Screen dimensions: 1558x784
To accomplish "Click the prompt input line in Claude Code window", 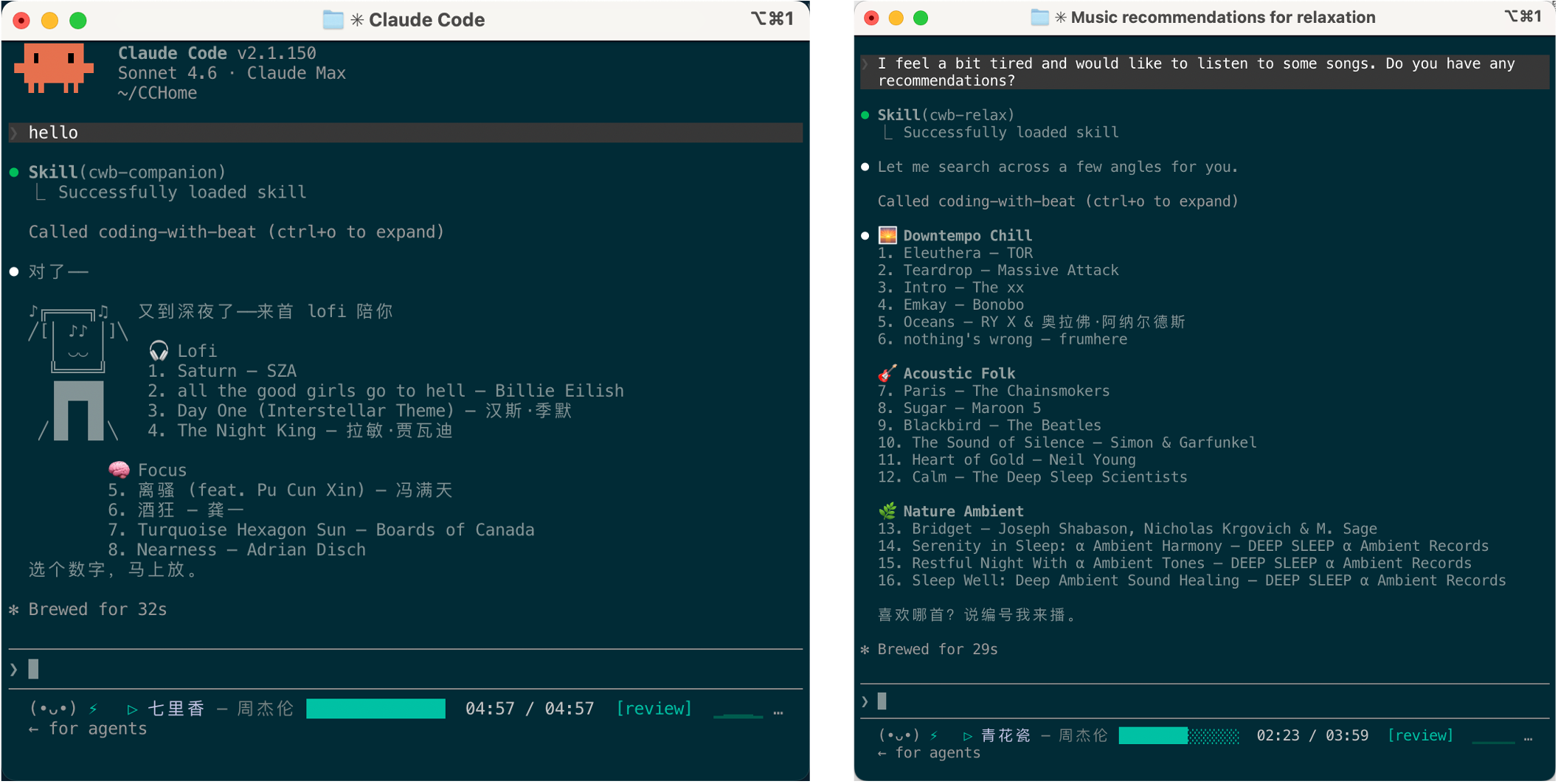I will coord(406,669).
